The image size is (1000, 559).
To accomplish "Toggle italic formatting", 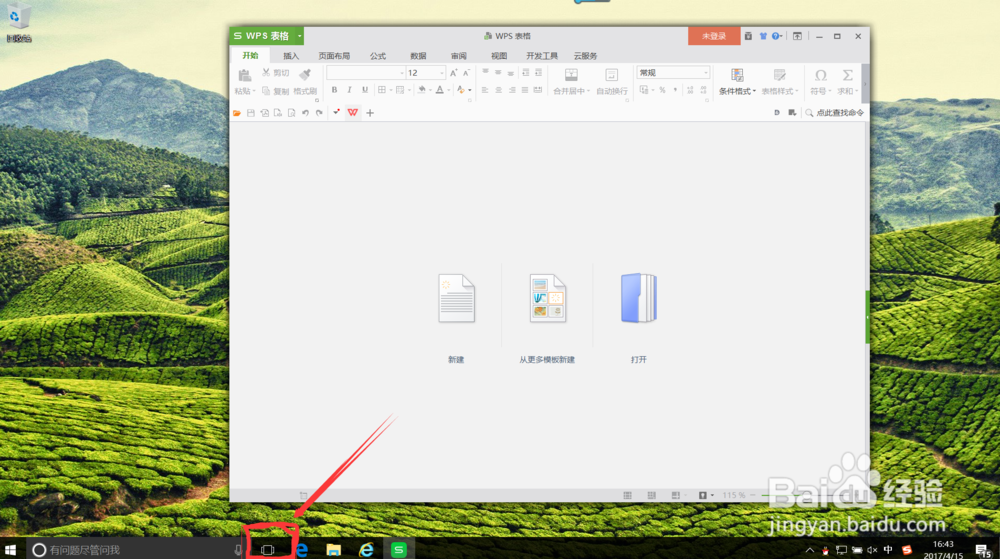I will pyautogui.click(x=349, y=90).
